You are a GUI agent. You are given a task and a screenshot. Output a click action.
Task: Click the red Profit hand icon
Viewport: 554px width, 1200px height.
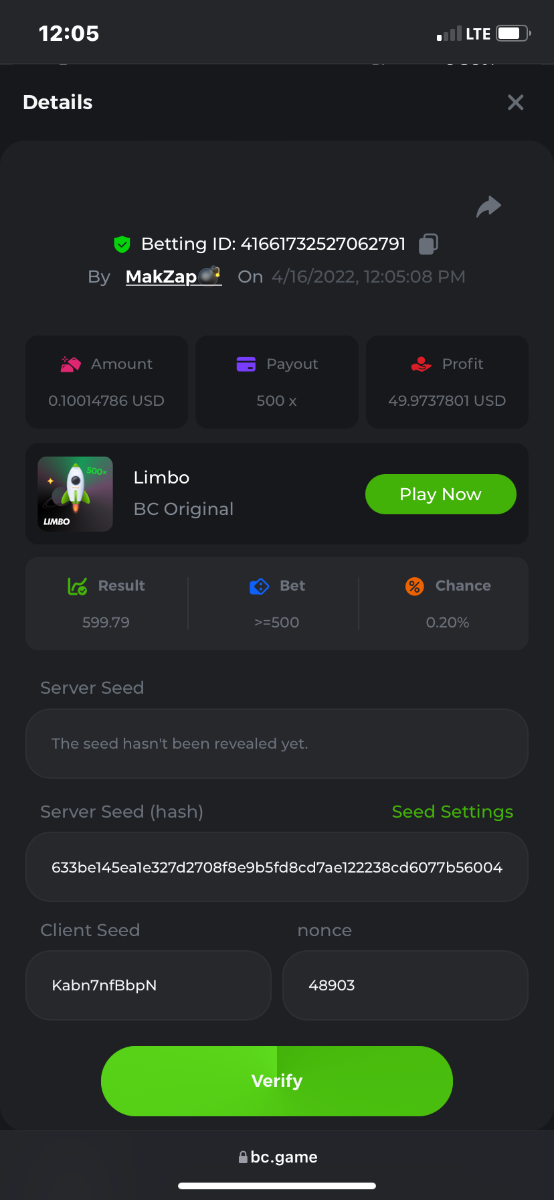[x=421, y=365]
